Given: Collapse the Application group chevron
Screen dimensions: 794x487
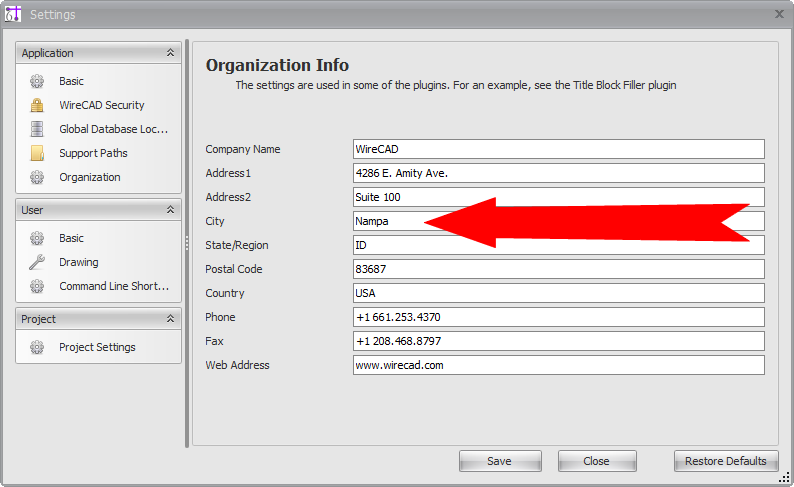Looking at the screenshot, I should click(x=171, y=53).
